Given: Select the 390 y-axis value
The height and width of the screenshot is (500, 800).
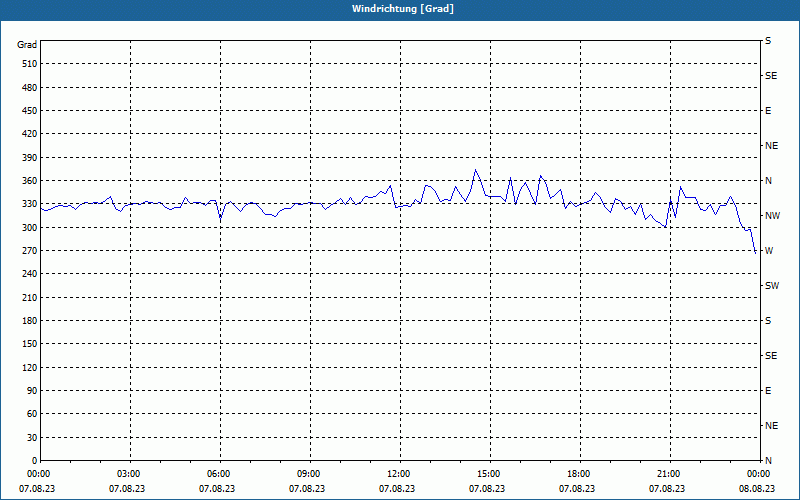Looking at the screenshot, I should click(x=30, y=158).
